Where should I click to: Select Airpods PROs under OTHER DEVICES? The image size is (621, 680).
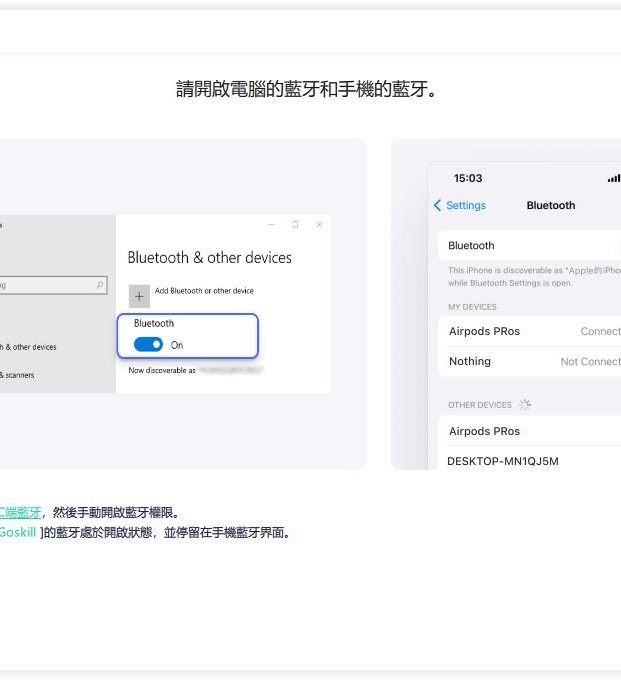pos(484,431)
